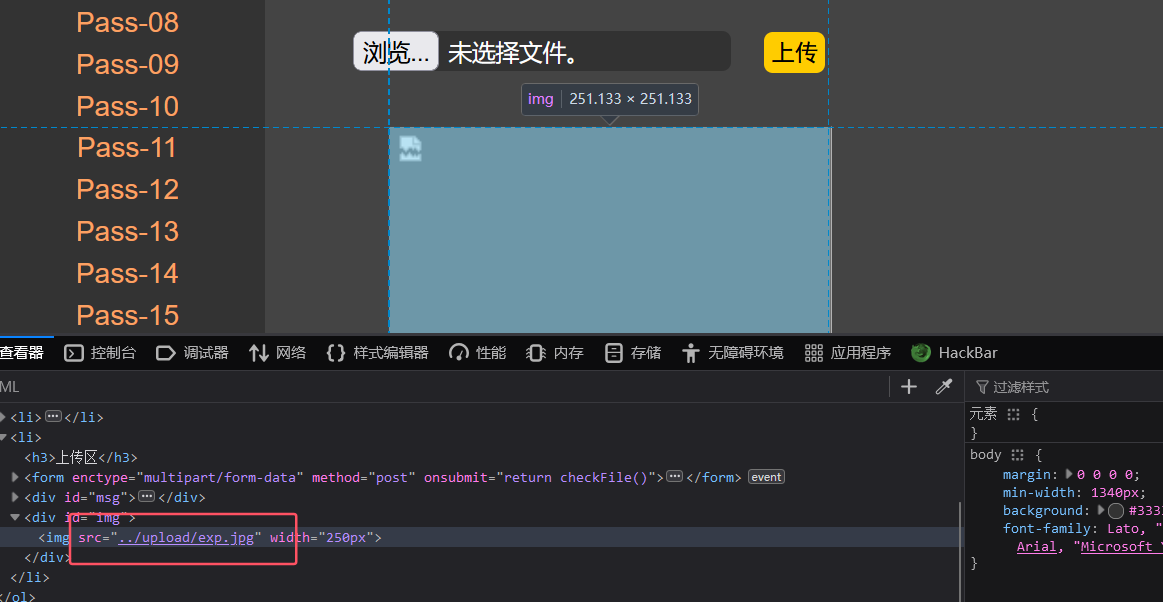Switch to the 网络 network tab
This screenshot has height=602, width=1163.
pyautogui.click(x=277, y=353)
